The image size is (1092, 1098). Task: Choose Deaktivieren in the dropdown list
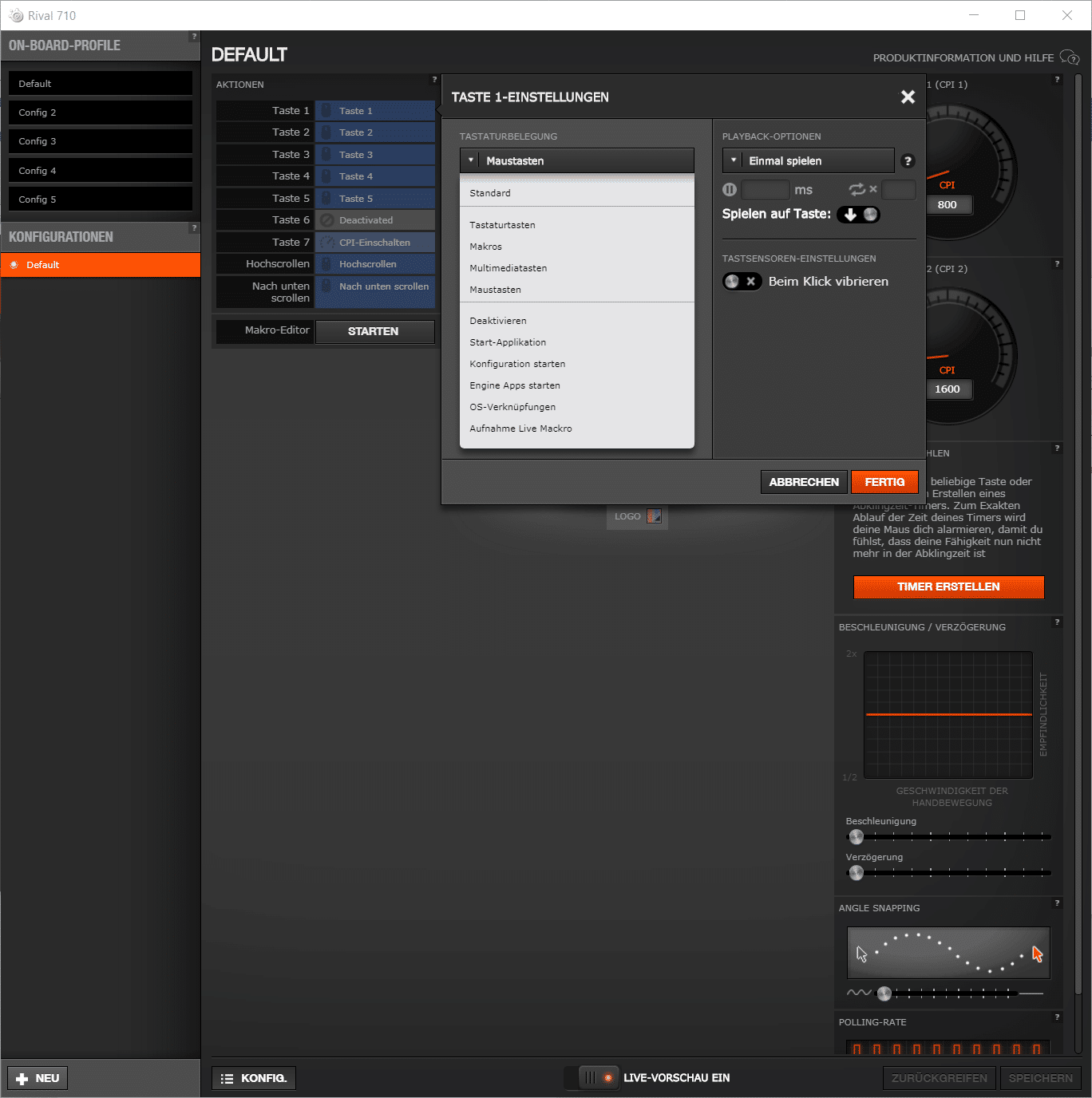coord(497,321)
